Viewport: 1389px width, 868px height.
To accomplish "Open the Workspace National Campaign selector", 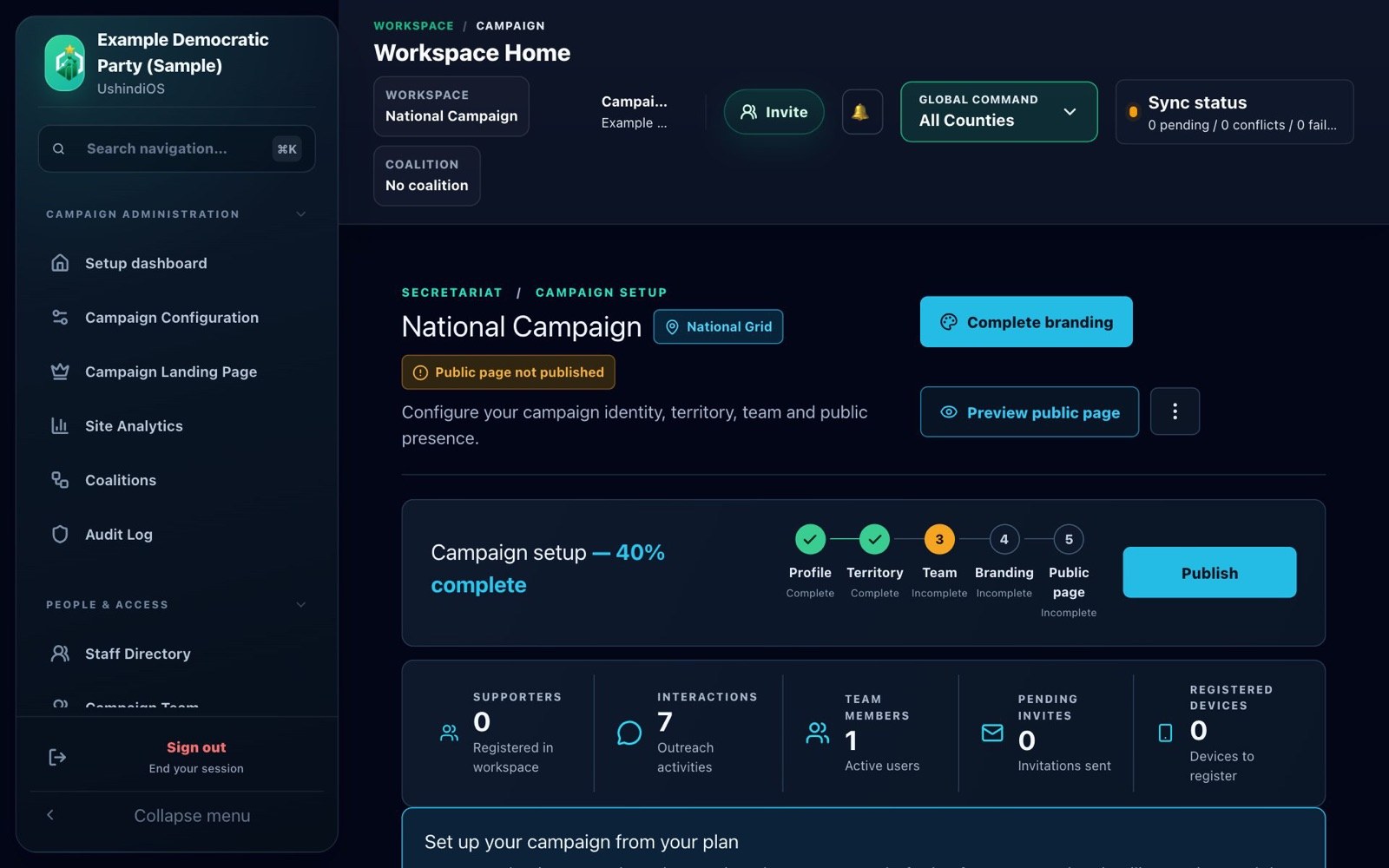I will [451, 106].
